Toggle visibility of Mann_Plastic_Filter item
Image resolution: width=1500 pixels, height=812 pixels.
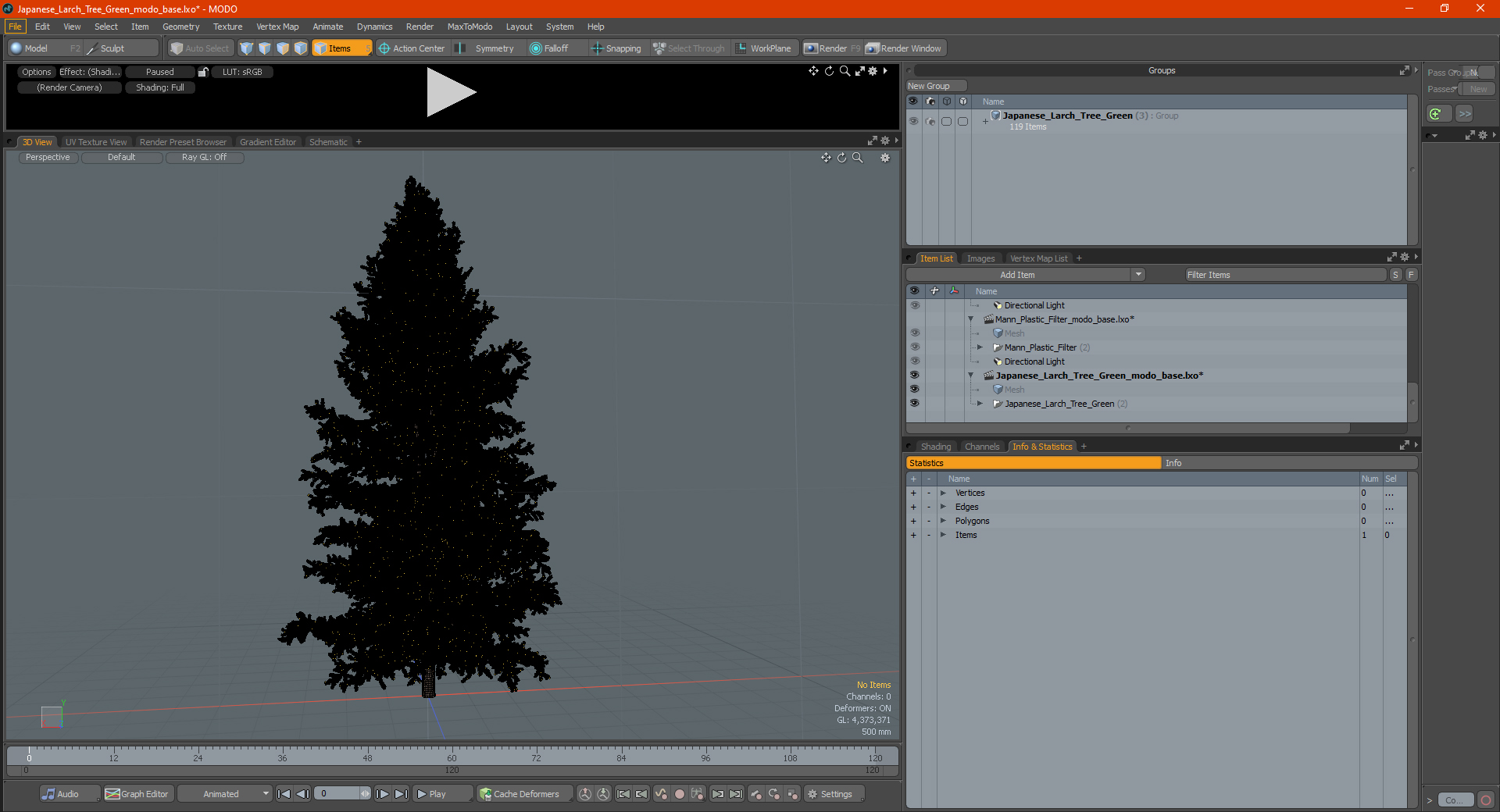914,347
